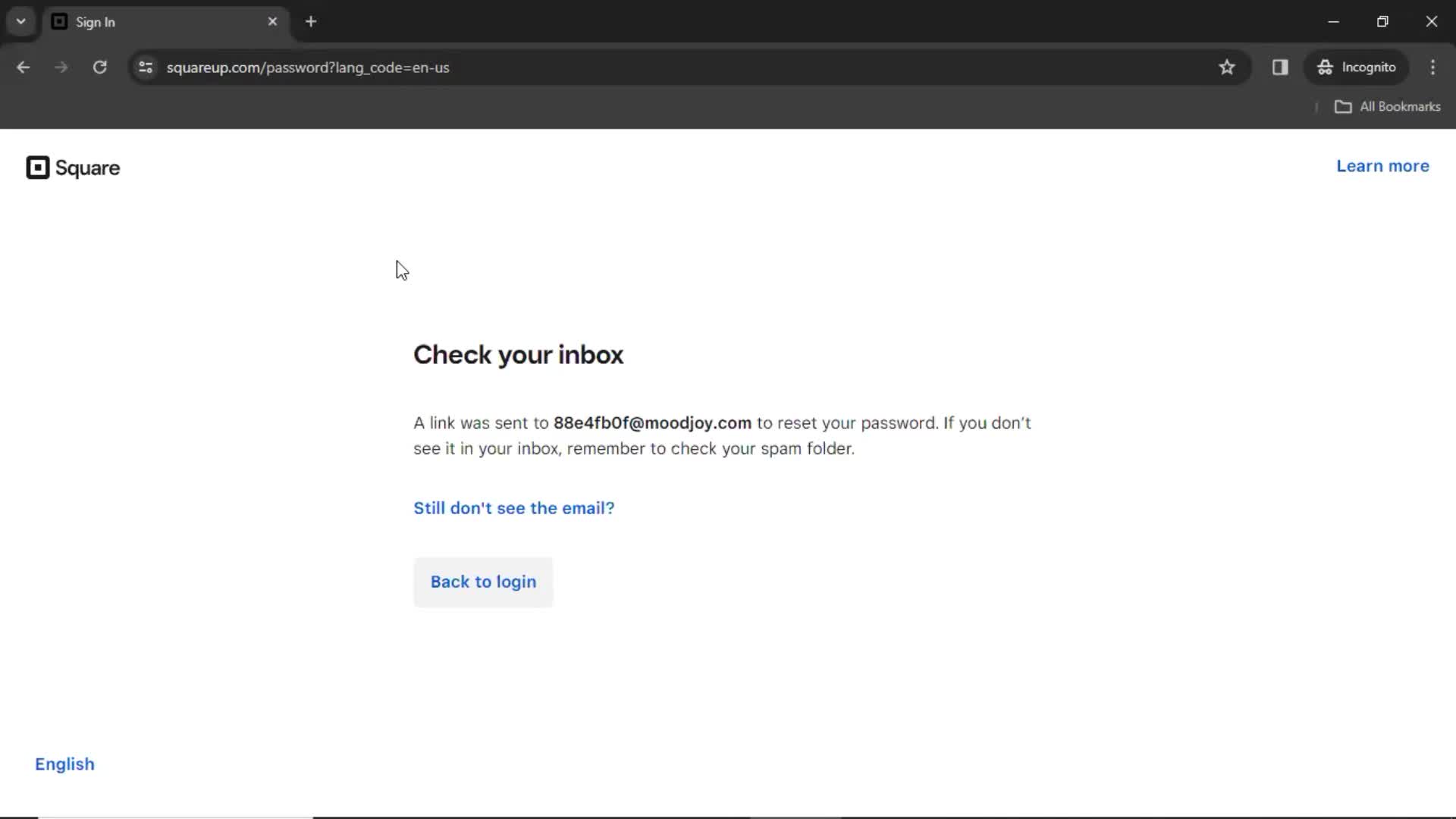
Task: Open the Chrome three-dot menu
Action: (1432, 67)
